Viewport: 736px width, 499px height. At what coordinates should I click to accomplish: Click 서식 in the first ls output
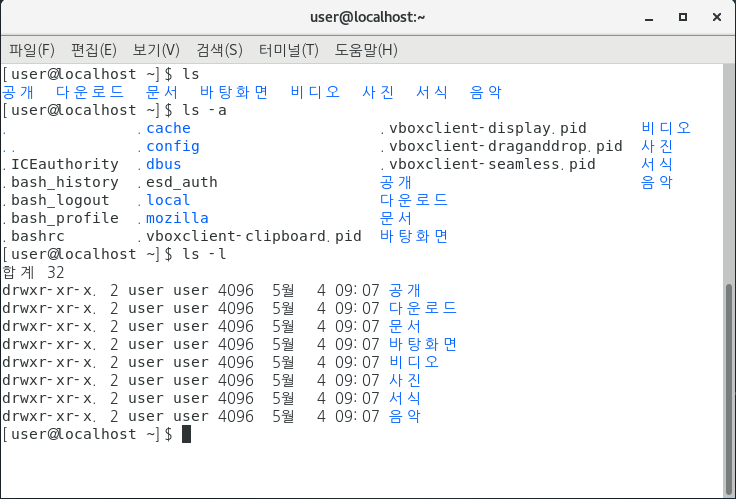[x=432, y=92]
